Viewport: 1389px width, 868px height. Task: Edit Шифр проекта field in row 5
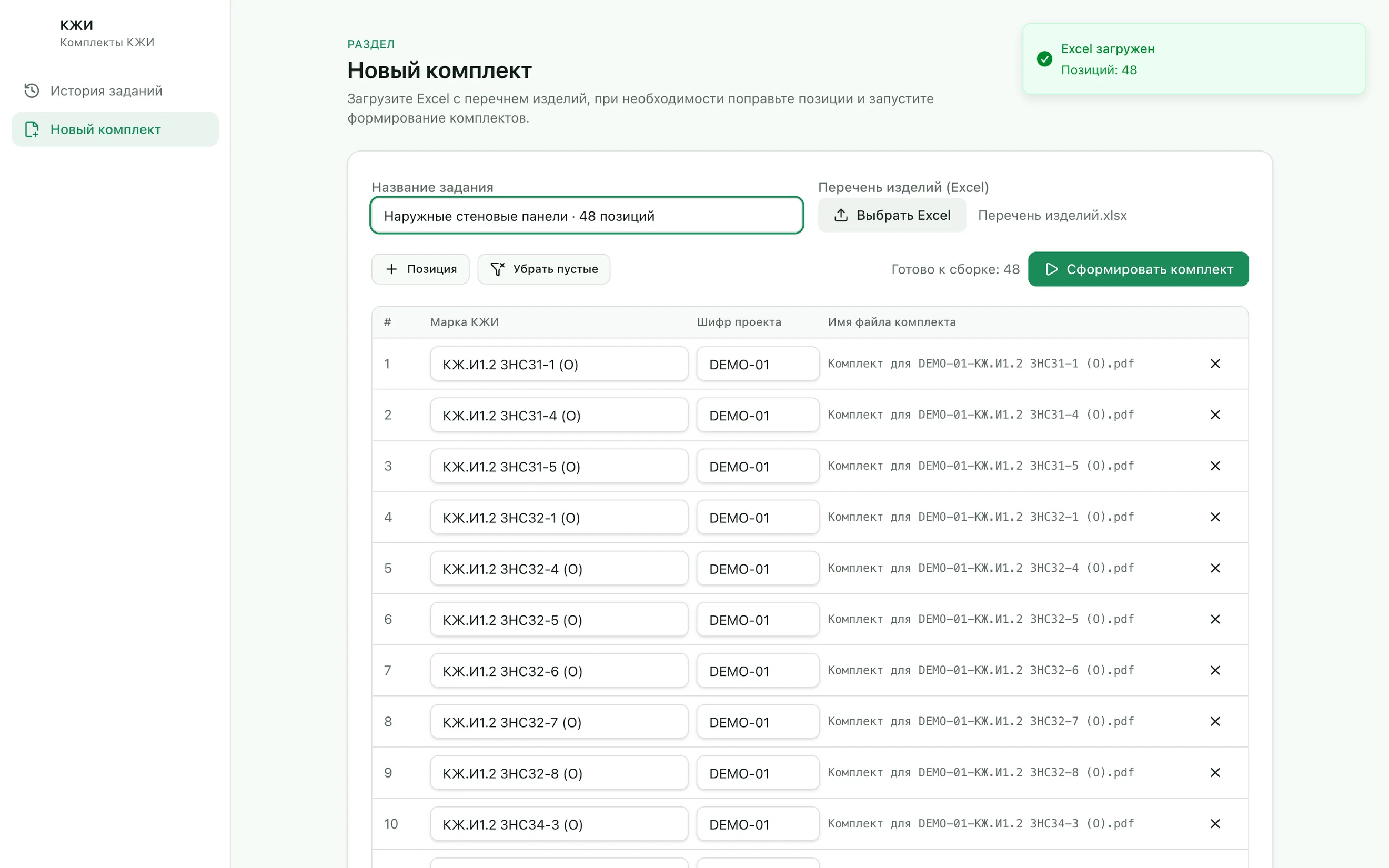pos(758,568)
